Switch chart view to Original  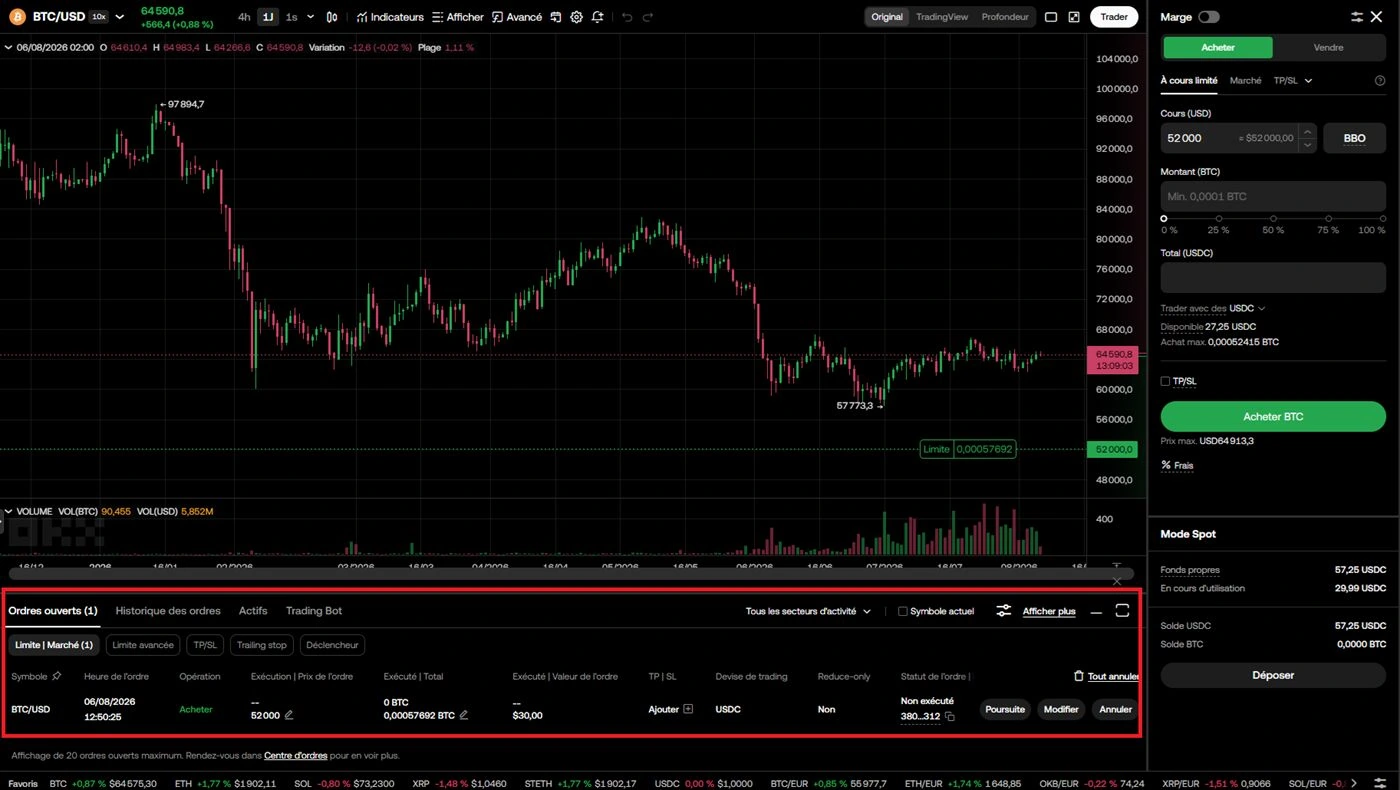[887, 17]
